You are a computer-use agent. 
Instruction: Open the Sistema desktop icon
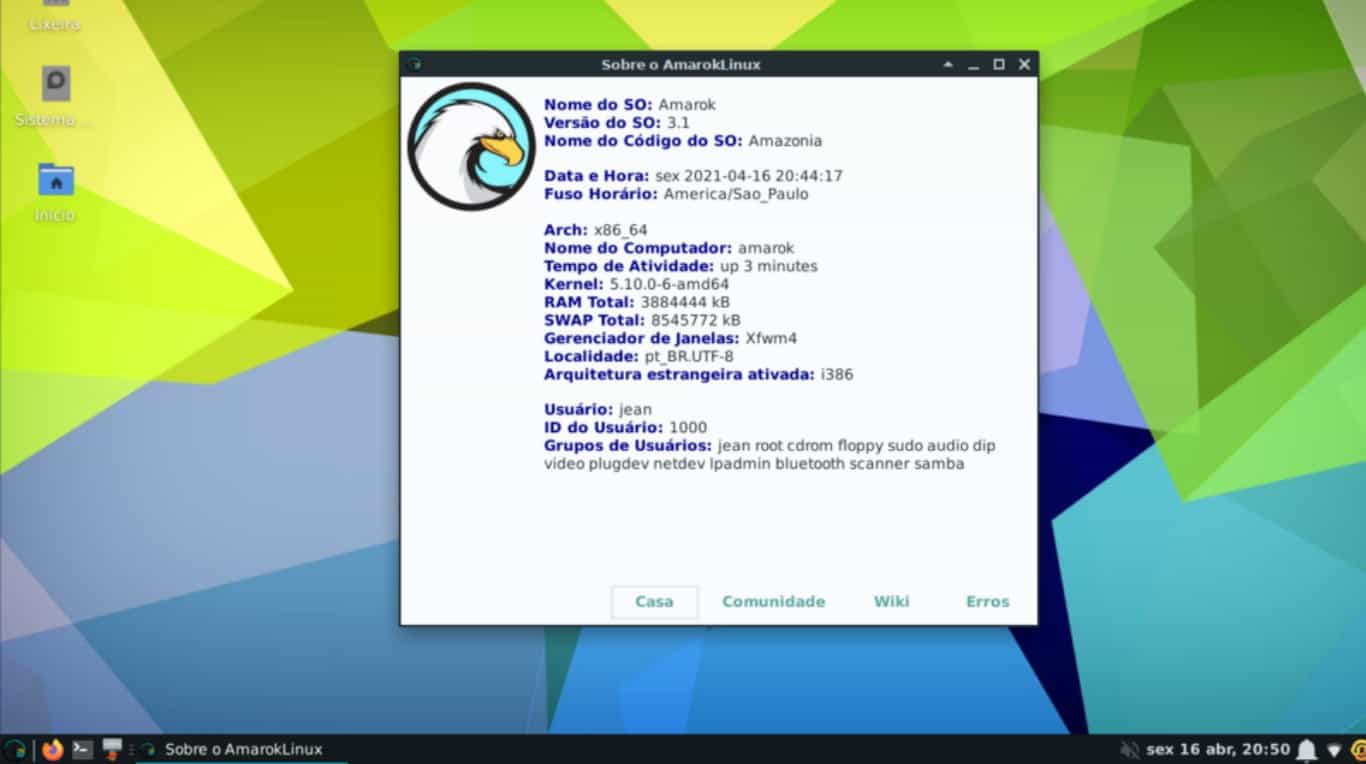point(55,96)
